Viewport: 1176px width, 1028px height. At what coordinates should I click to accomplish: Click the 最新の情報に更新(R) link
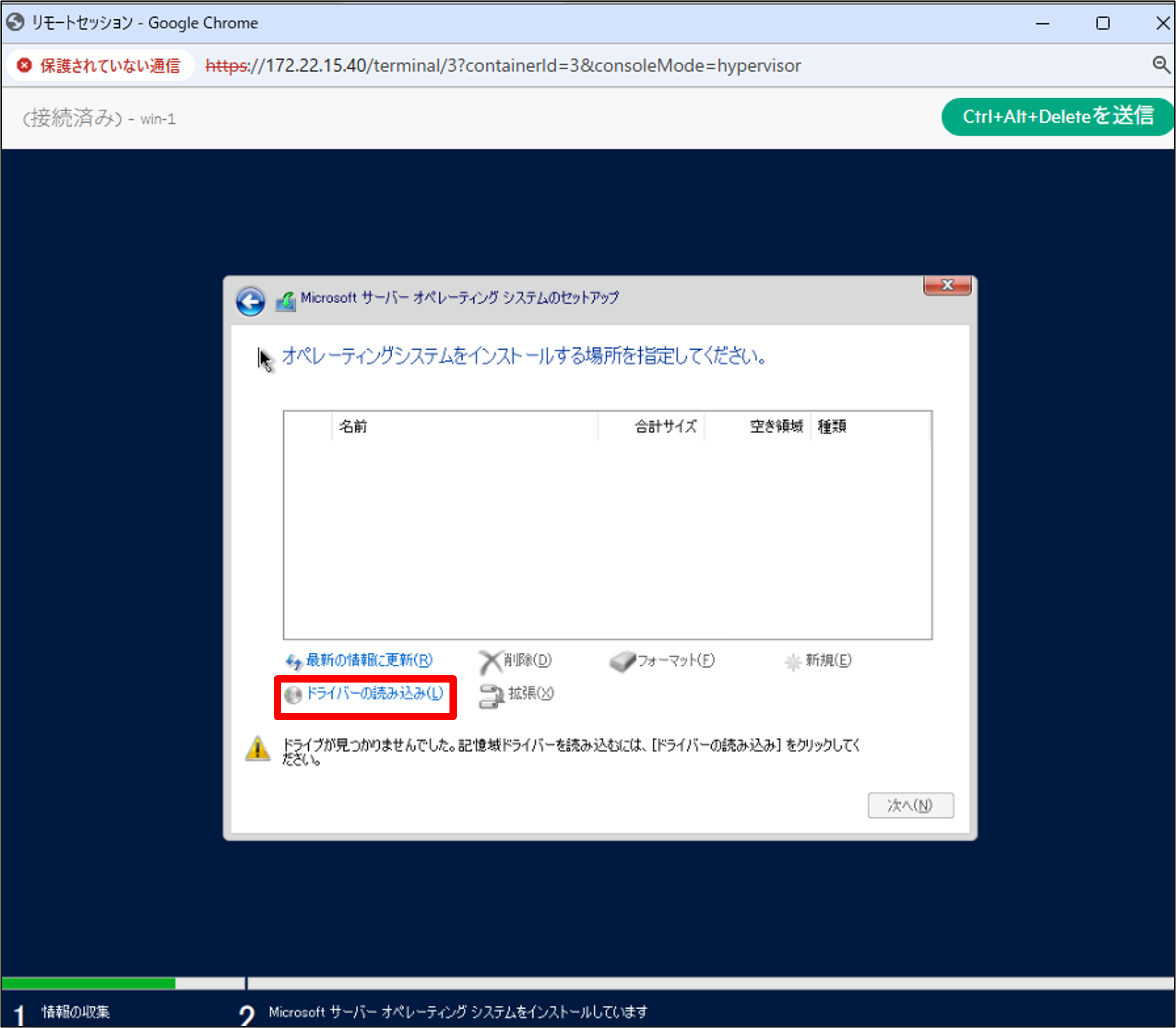pos(369,660)
